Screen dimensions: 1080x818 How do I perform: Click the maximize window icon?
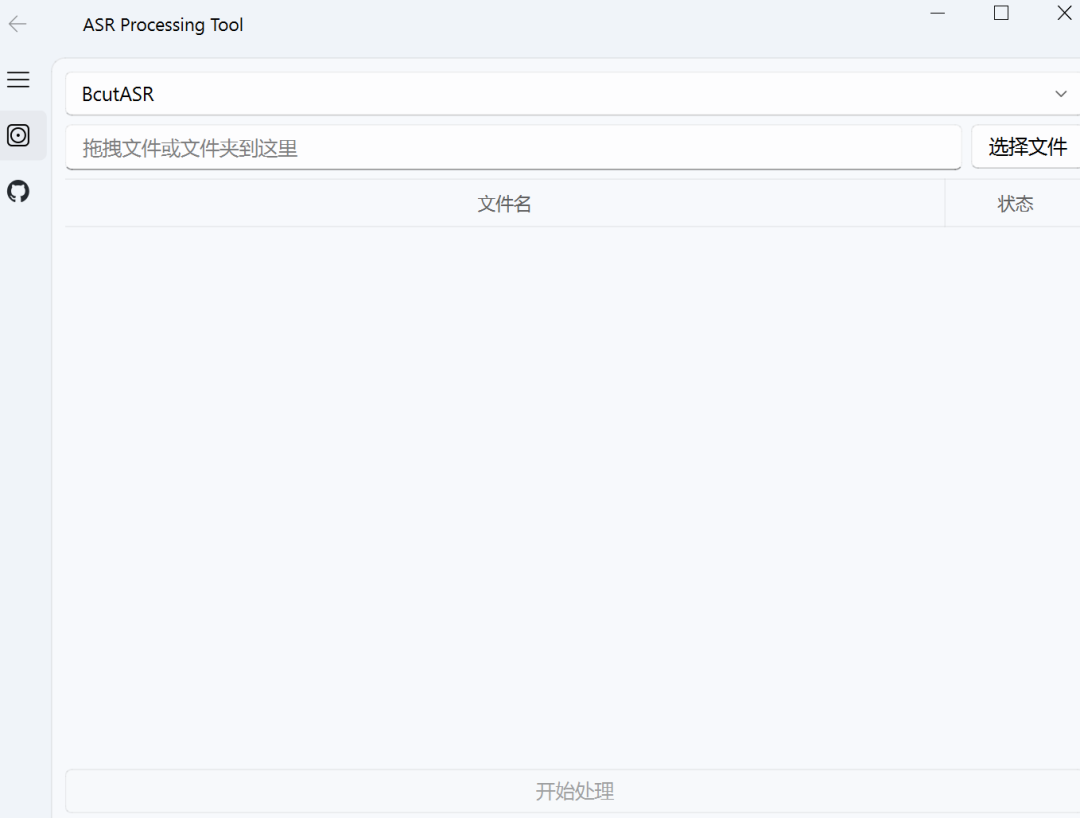click(1001, 13)
